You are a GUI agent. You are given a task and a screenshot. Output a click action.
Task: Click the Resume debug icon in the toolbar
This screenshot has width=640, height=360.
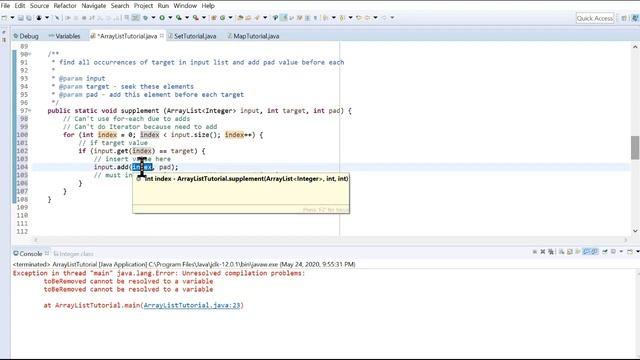(x=67, y=18)
